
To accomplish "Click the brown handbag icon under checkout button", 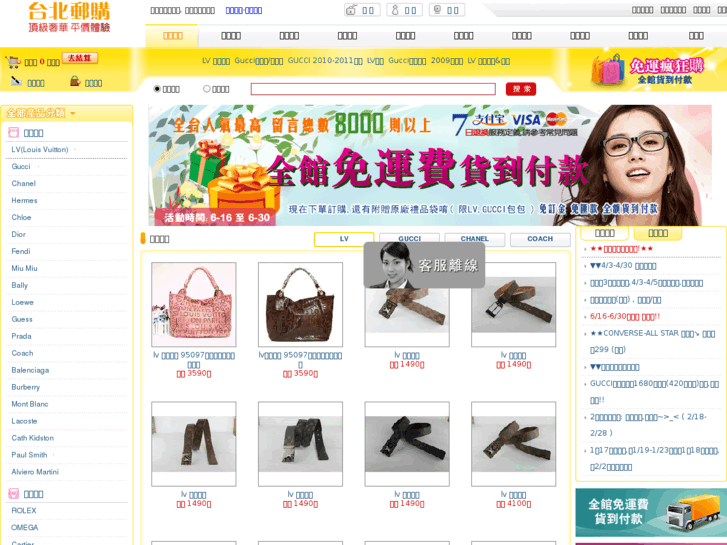I will point(75,82).
